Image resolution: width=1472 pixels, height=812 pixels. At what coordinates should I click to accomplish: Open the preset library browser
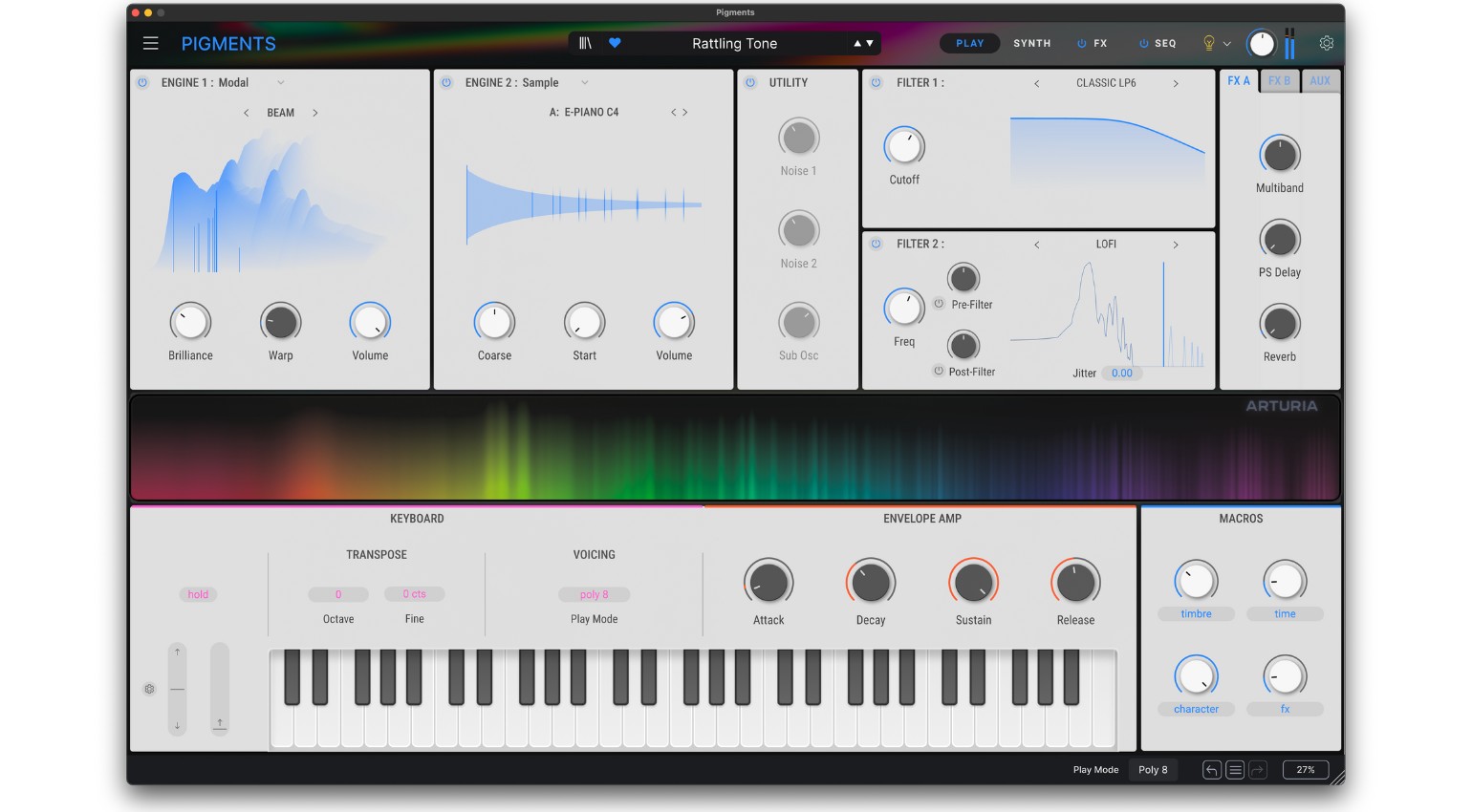pos(585,43)
